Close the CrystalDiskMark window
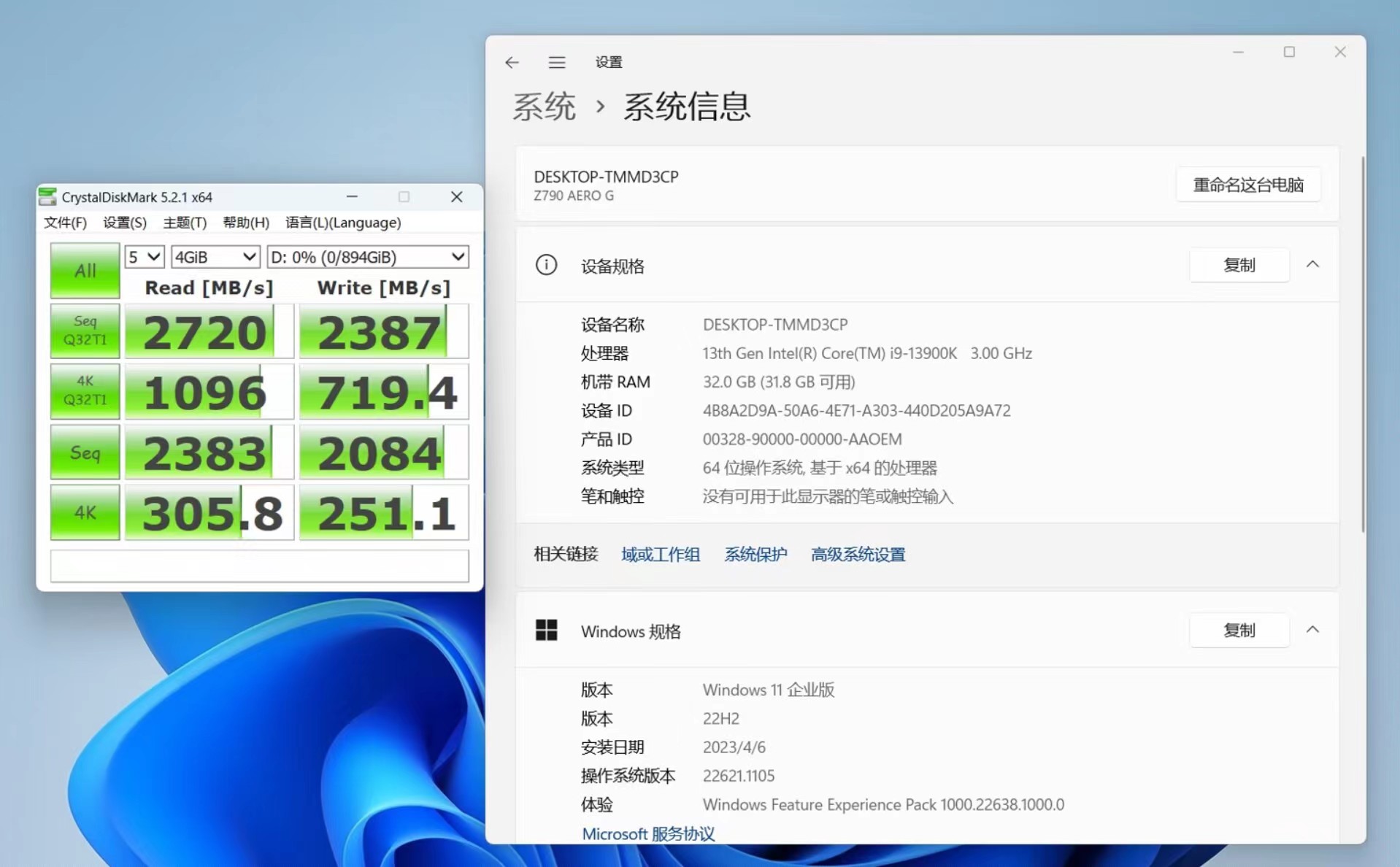 457,196
